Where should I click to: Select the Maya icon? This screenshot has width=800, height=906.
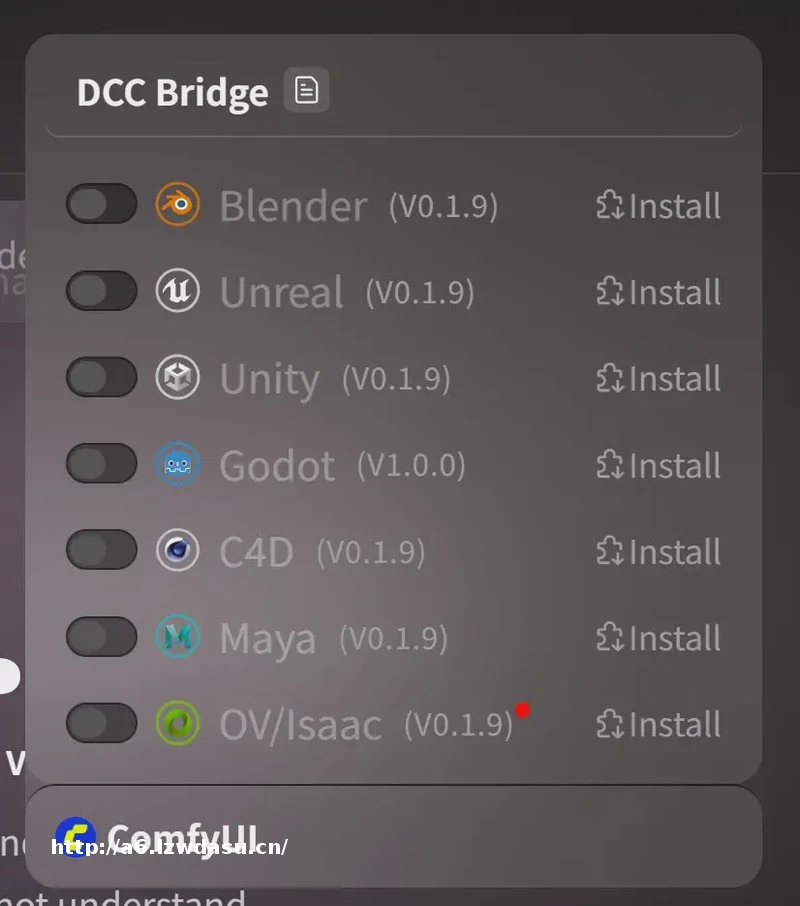pos(177,637)
